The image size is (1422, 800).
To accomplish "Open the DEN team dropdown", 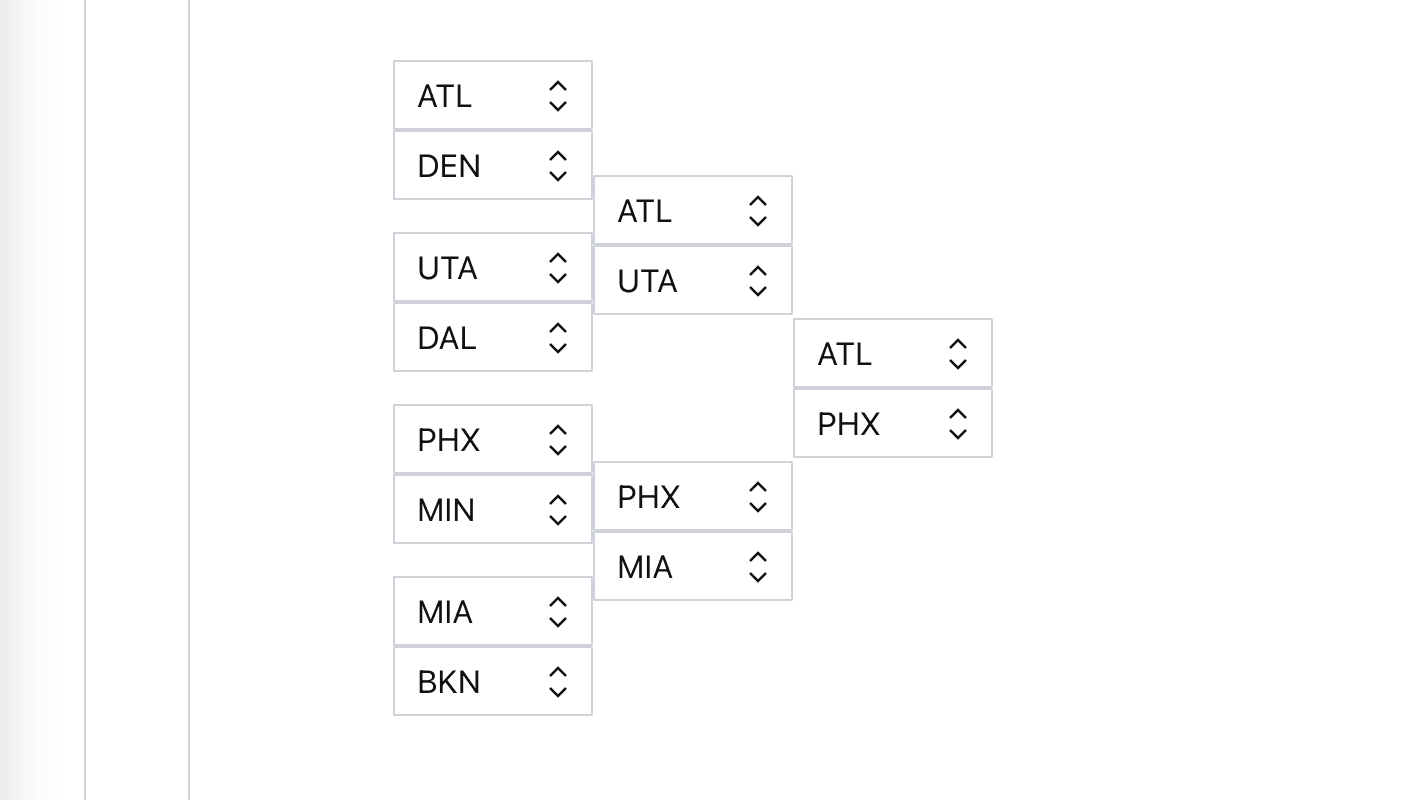I will 492,166.
